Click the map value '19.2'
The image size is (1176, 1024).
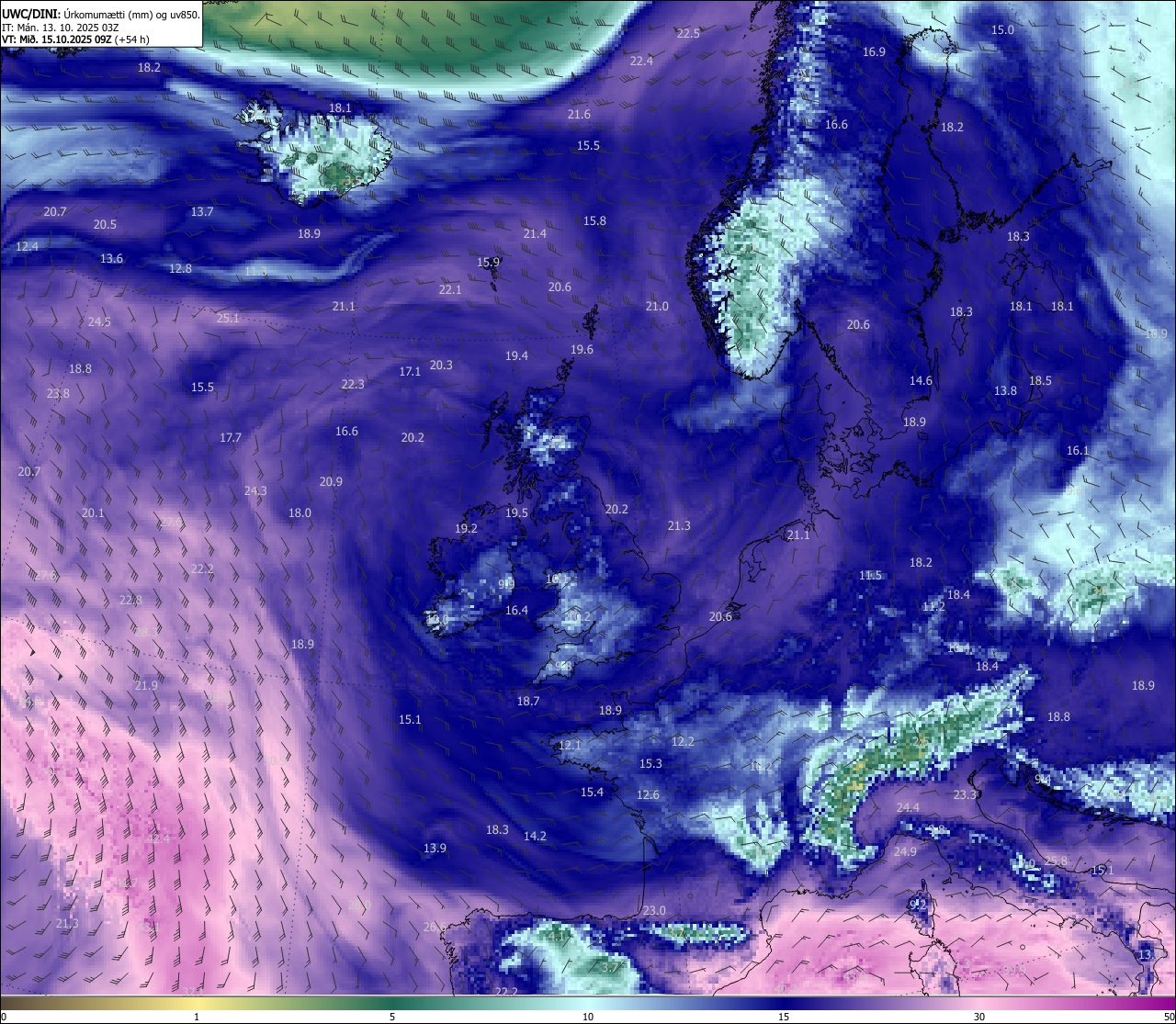tap(466, 528)
